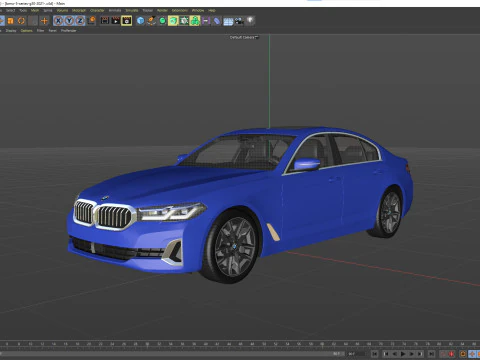Click timeline ruler at frame 30
Image resolution: width=480 pixels, height=360 pixels.
tap(147, 344)
